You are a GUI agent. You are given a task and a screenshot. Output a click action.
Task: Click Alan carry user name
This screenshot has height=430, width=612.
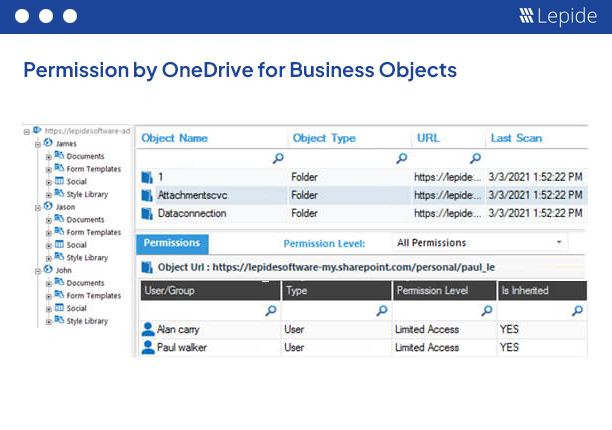[x=178, y=330]
